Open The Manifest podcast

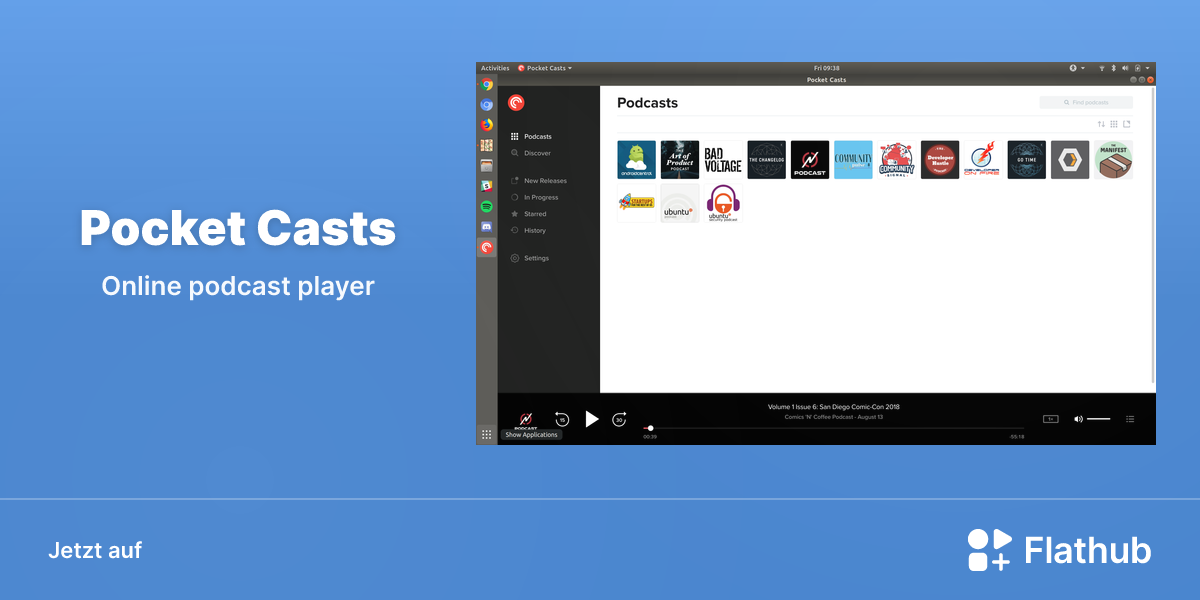point(1113,160)
